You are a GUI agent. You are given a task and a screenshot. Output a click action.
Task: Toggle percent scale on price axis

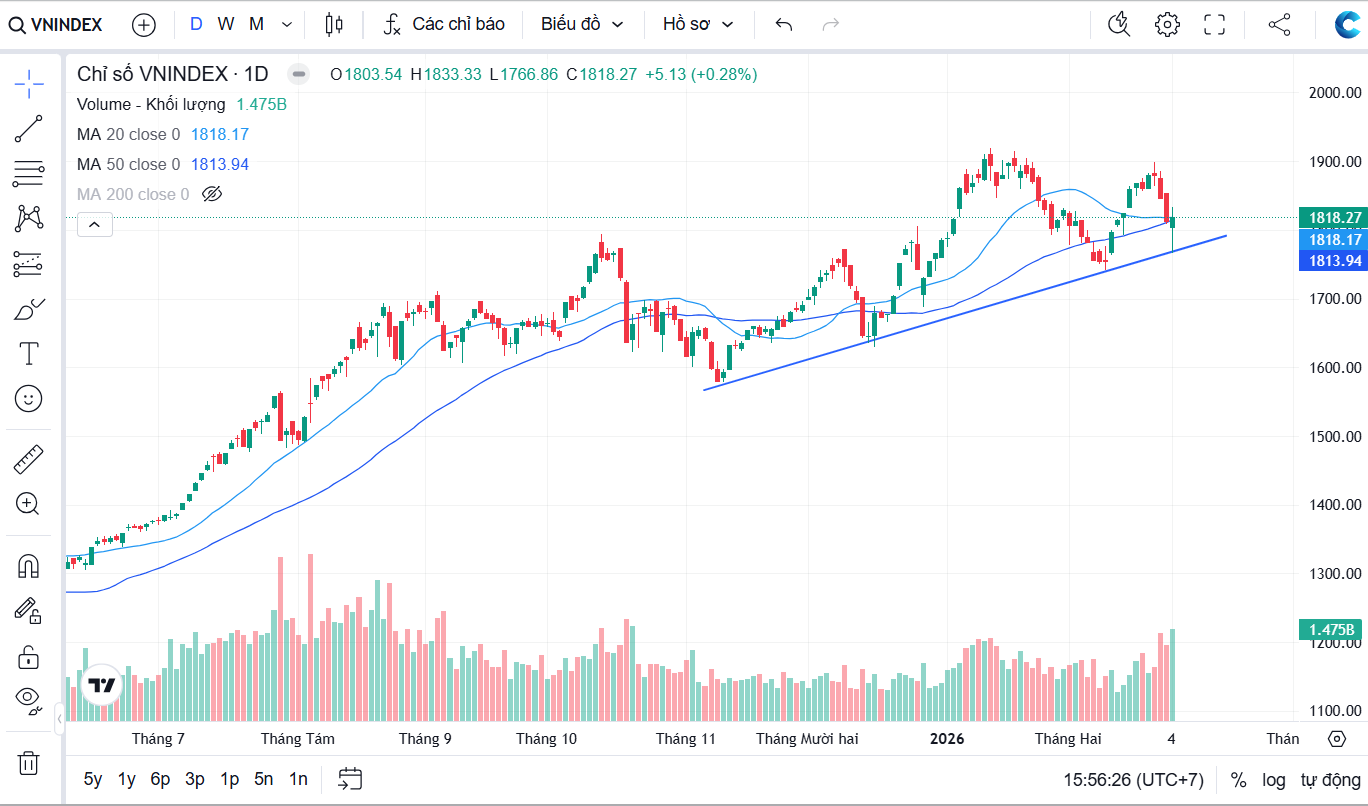tap(1238, 779)
